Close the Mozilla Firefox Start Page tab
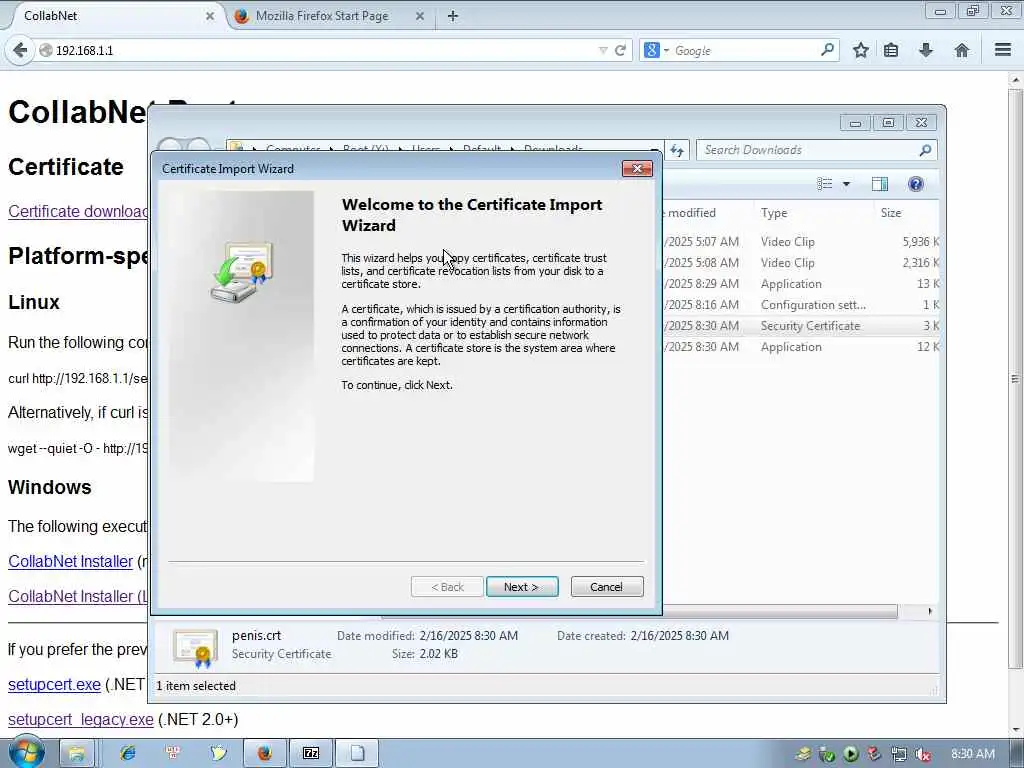The image size is (1024, 768). click(420, 16)
